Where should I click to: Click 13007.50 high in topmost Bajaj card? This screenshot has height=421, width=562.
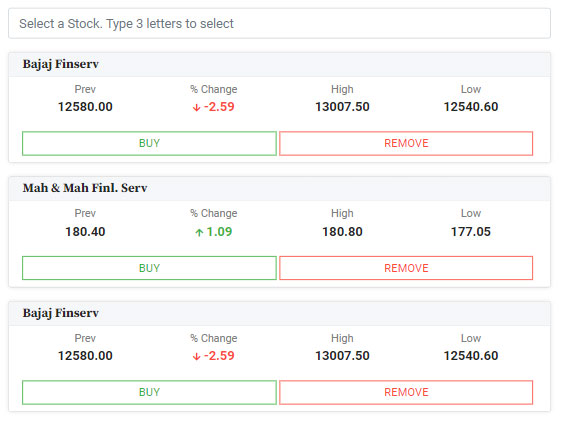point(342,107)
